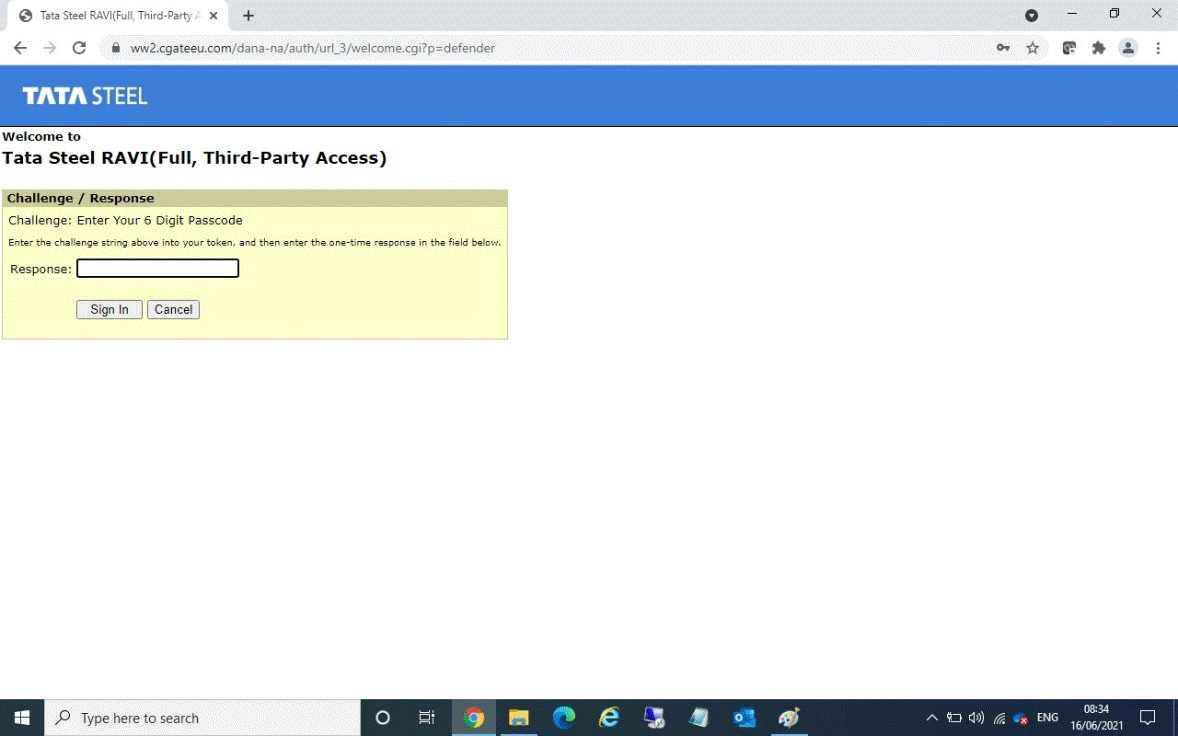This screenshot has width=1178, height=736.
Task: Click the padlock site security icon
Action: [115, 48]
